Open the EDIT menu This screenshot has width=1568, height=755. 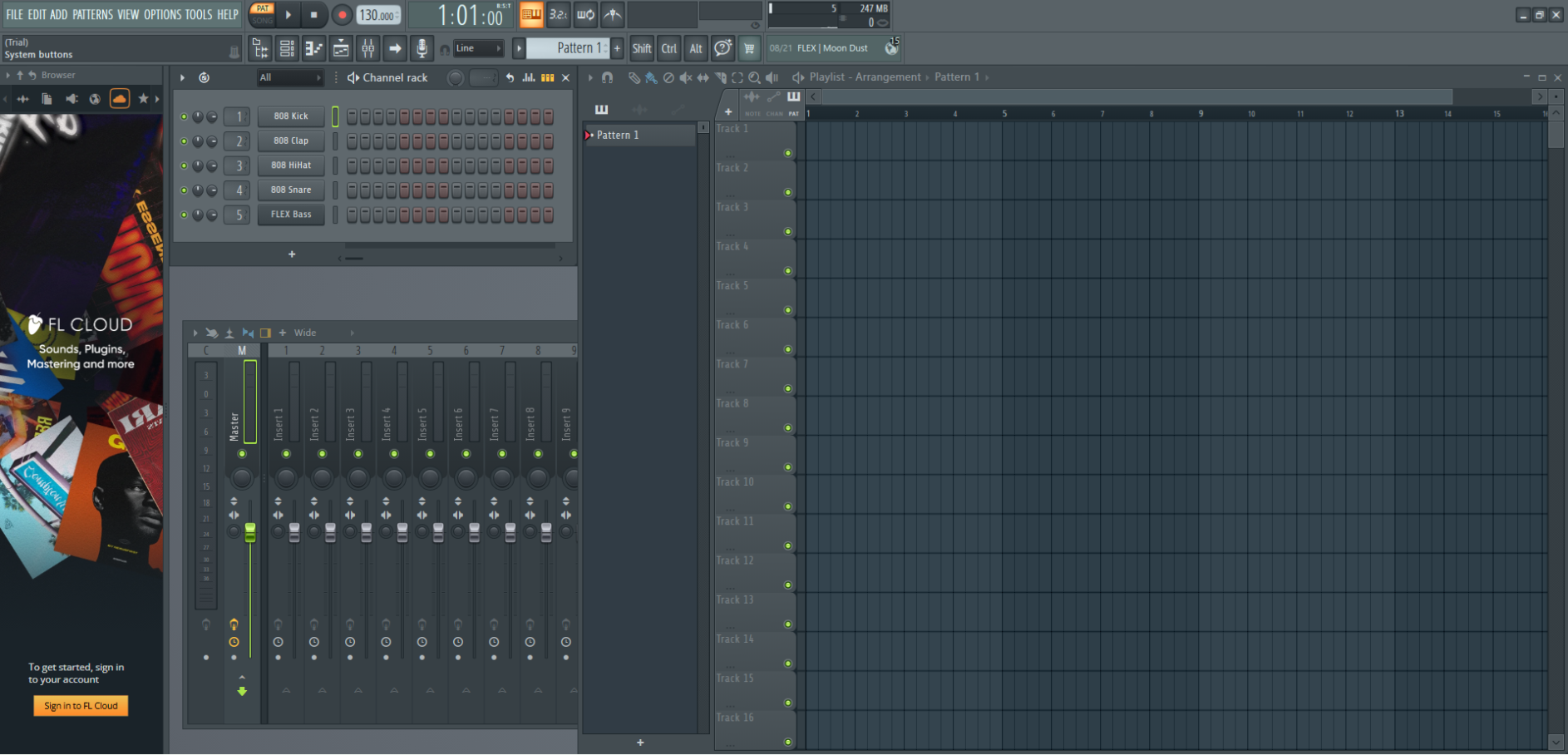(x=37, y=14)
